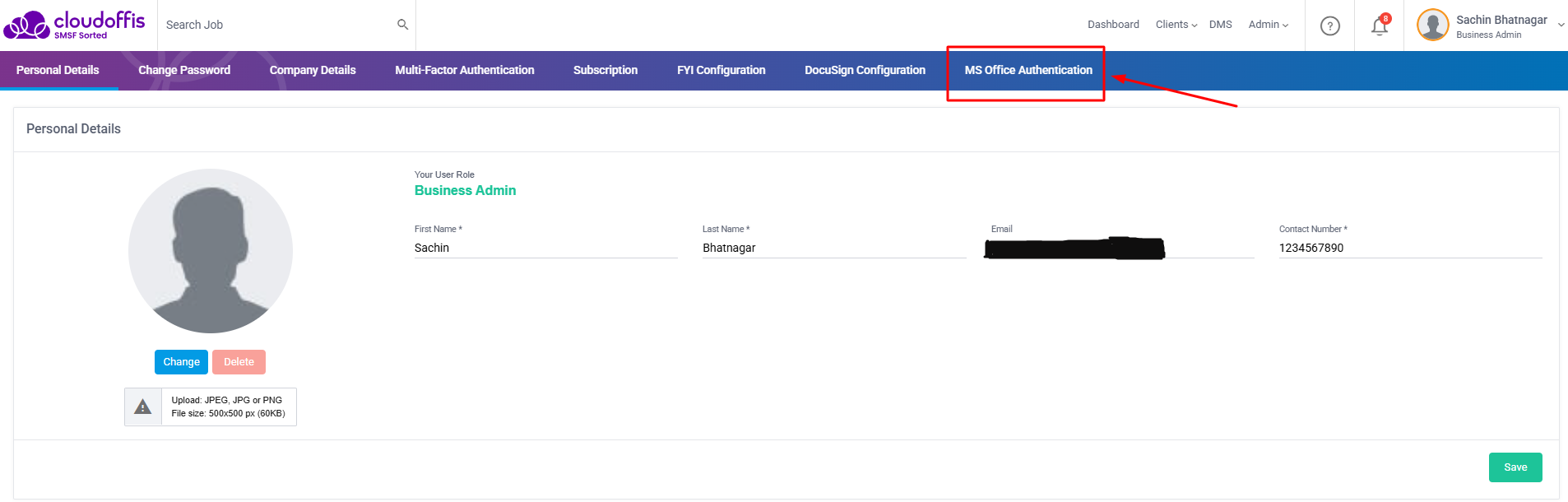Screen dimensions: 1568x502
Task: Click the large profile picture placeholder
Action: point(211,251)
